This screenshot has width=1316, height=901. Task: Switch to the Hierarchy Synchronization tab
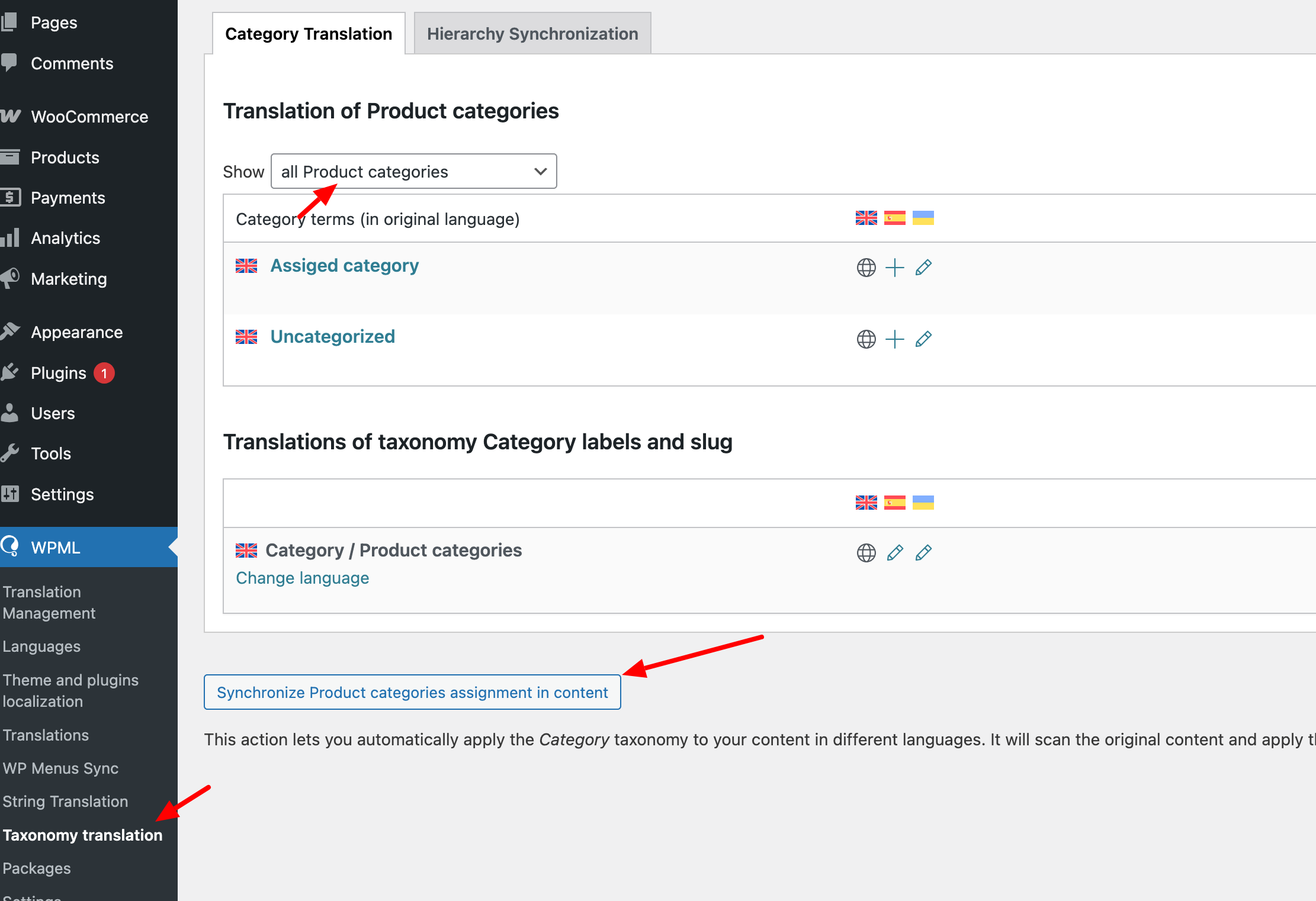pos(532,34)
